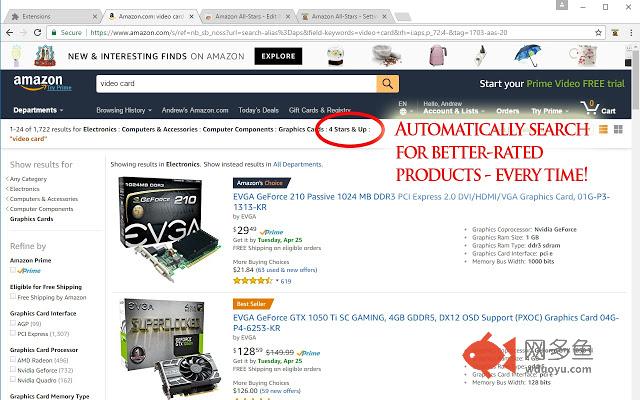Check the Amazon Prime filter box

coord(13,270)
